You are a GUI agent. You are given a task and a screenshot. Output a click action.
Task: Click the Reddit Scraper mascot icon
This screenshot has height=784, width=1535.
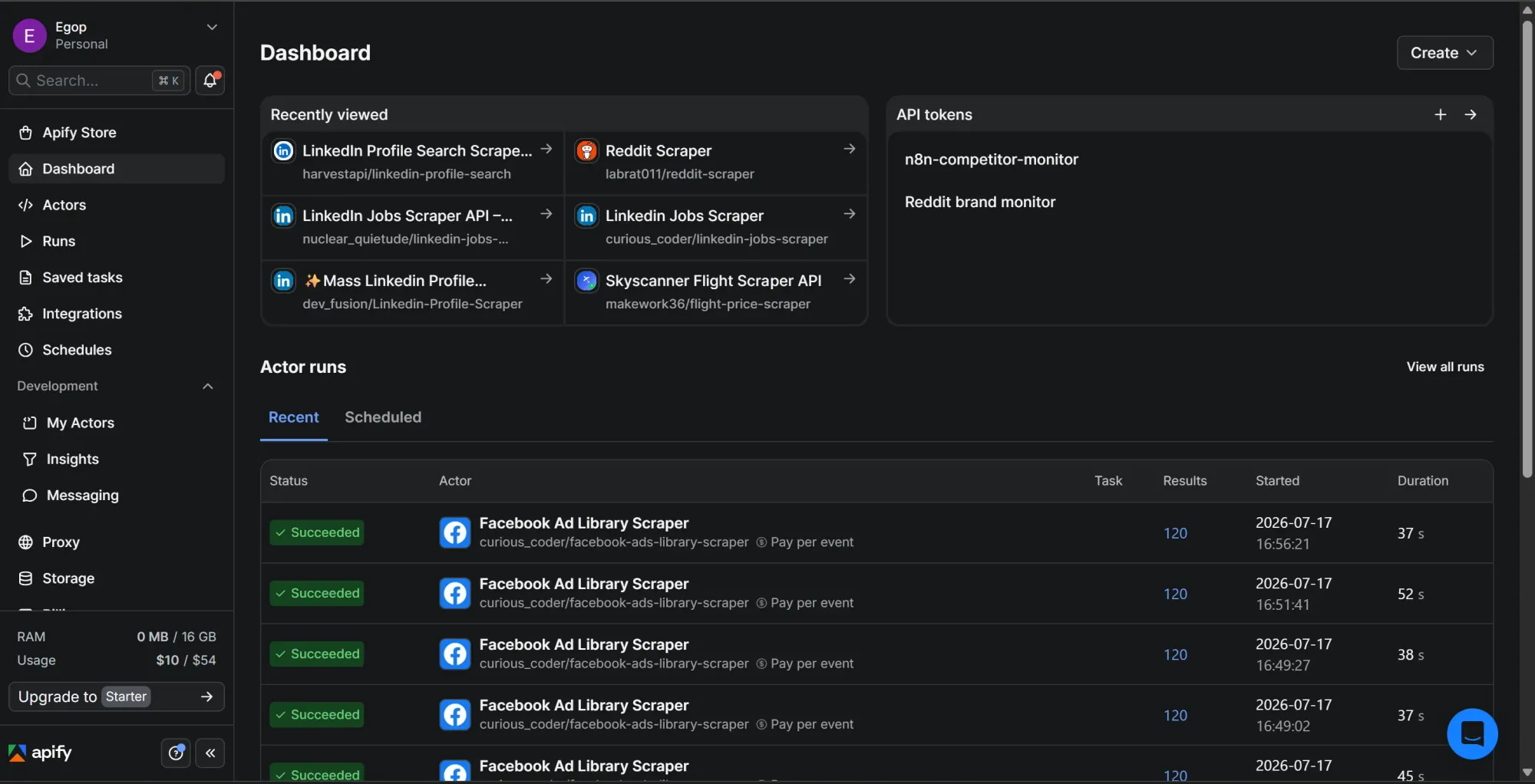tap(586, 150)
